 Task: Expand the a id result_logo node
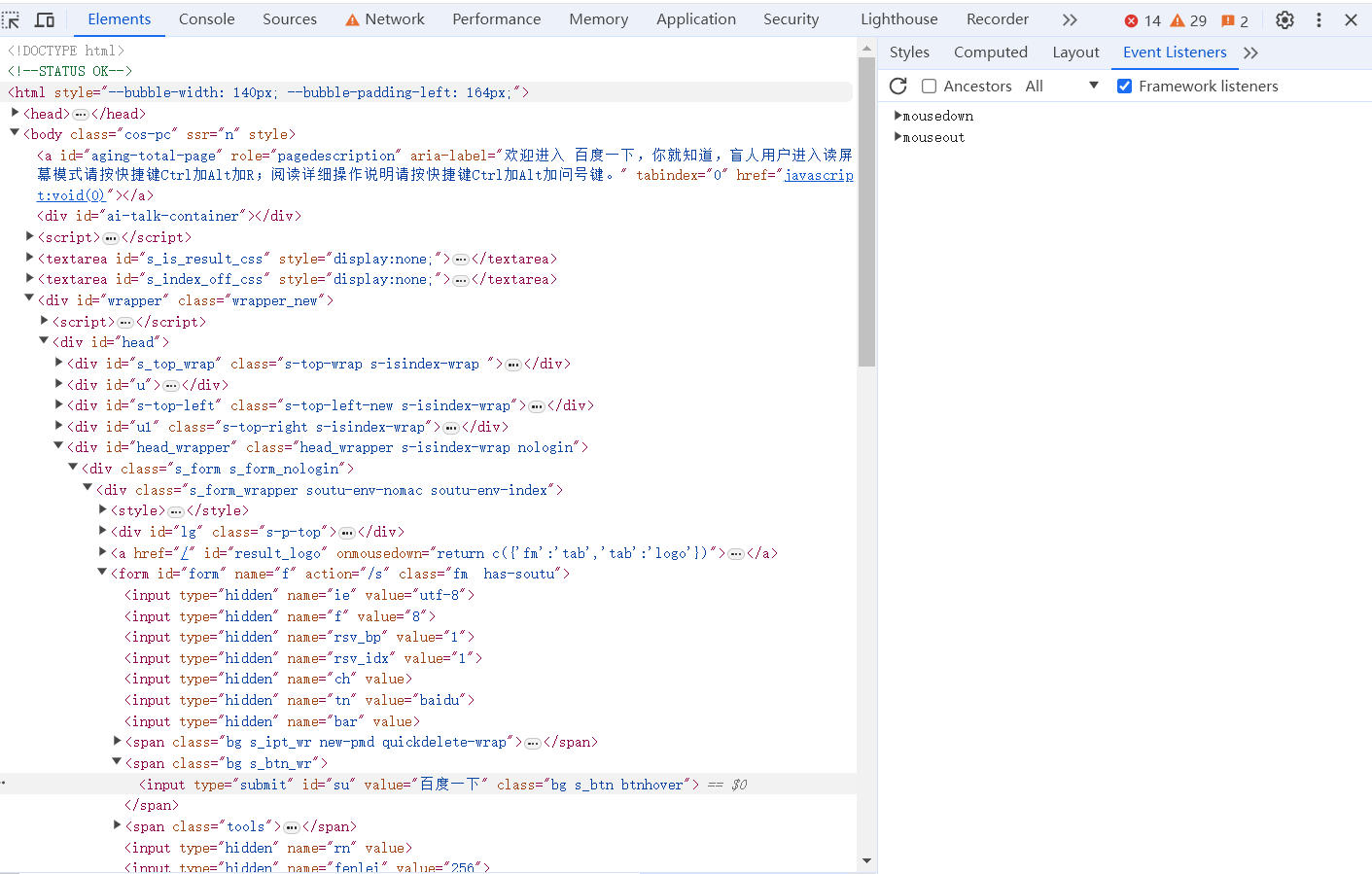tap(102, 552)
